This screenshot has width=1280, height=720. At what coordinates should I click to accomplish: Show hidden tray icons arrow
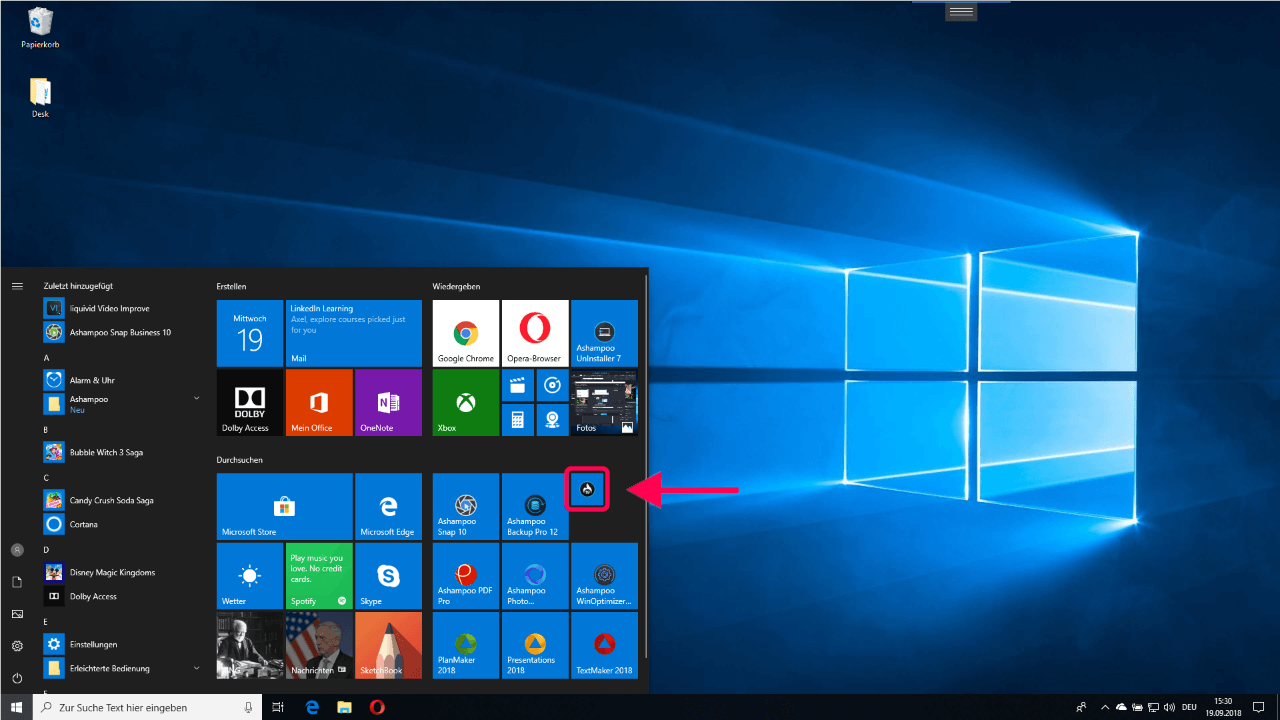point(1104,707)
